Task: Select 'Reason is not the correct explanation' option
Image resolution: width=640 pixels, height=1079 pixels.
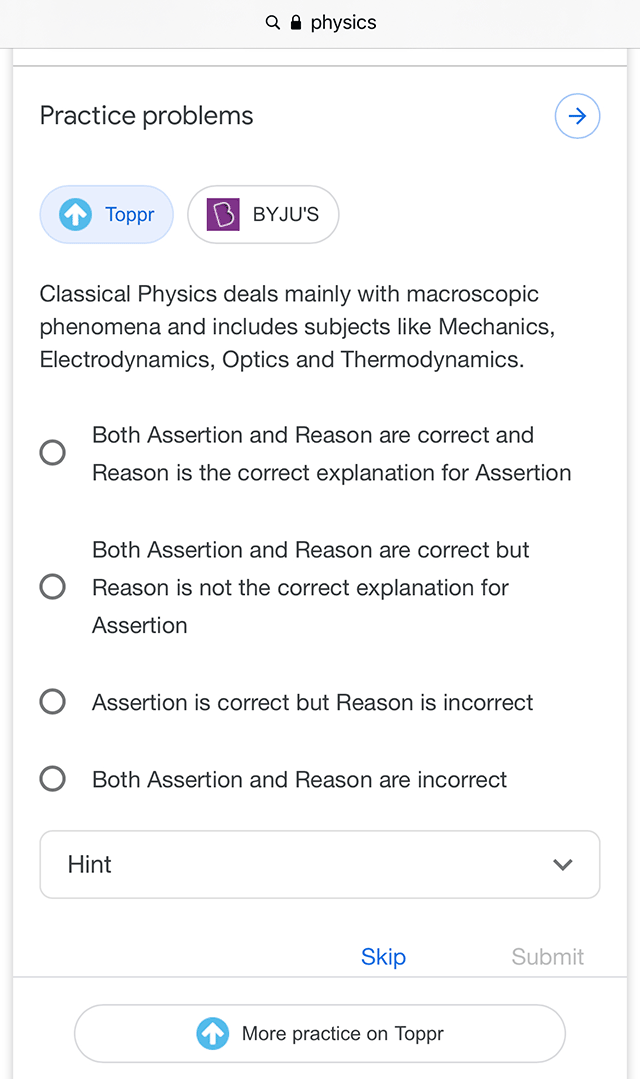Action: pos(53,587)
